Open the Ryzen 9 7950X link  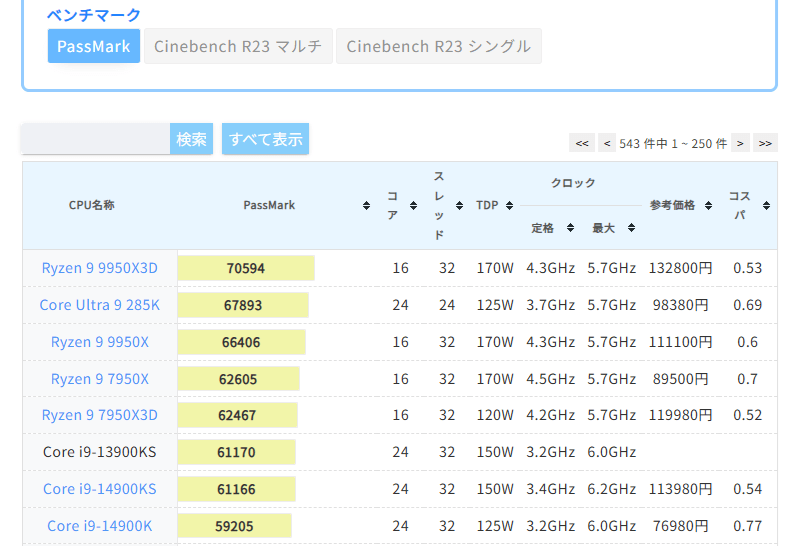(100, 379)
